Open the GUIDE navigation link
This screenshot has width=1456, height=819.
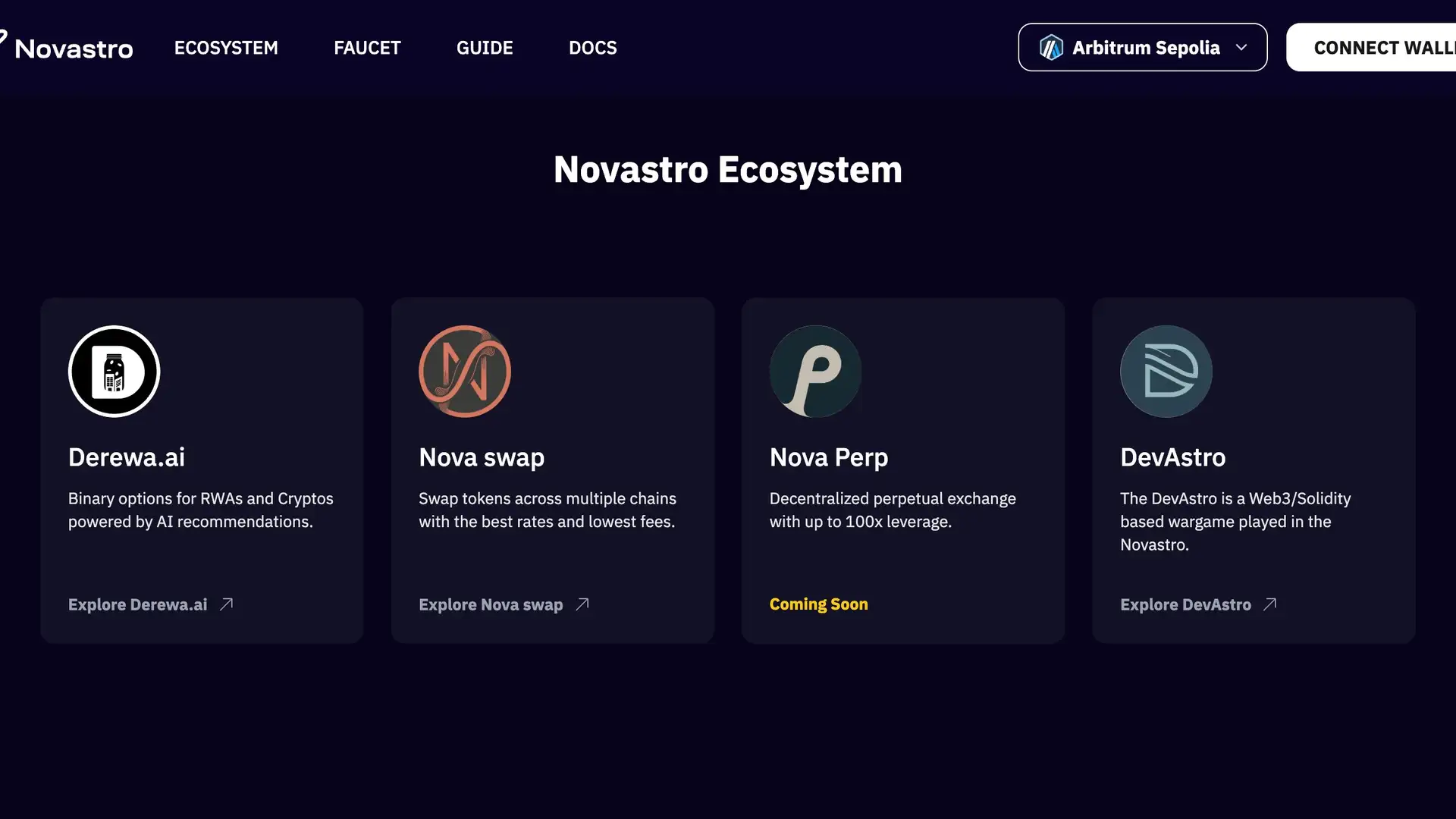click(485, 48)
